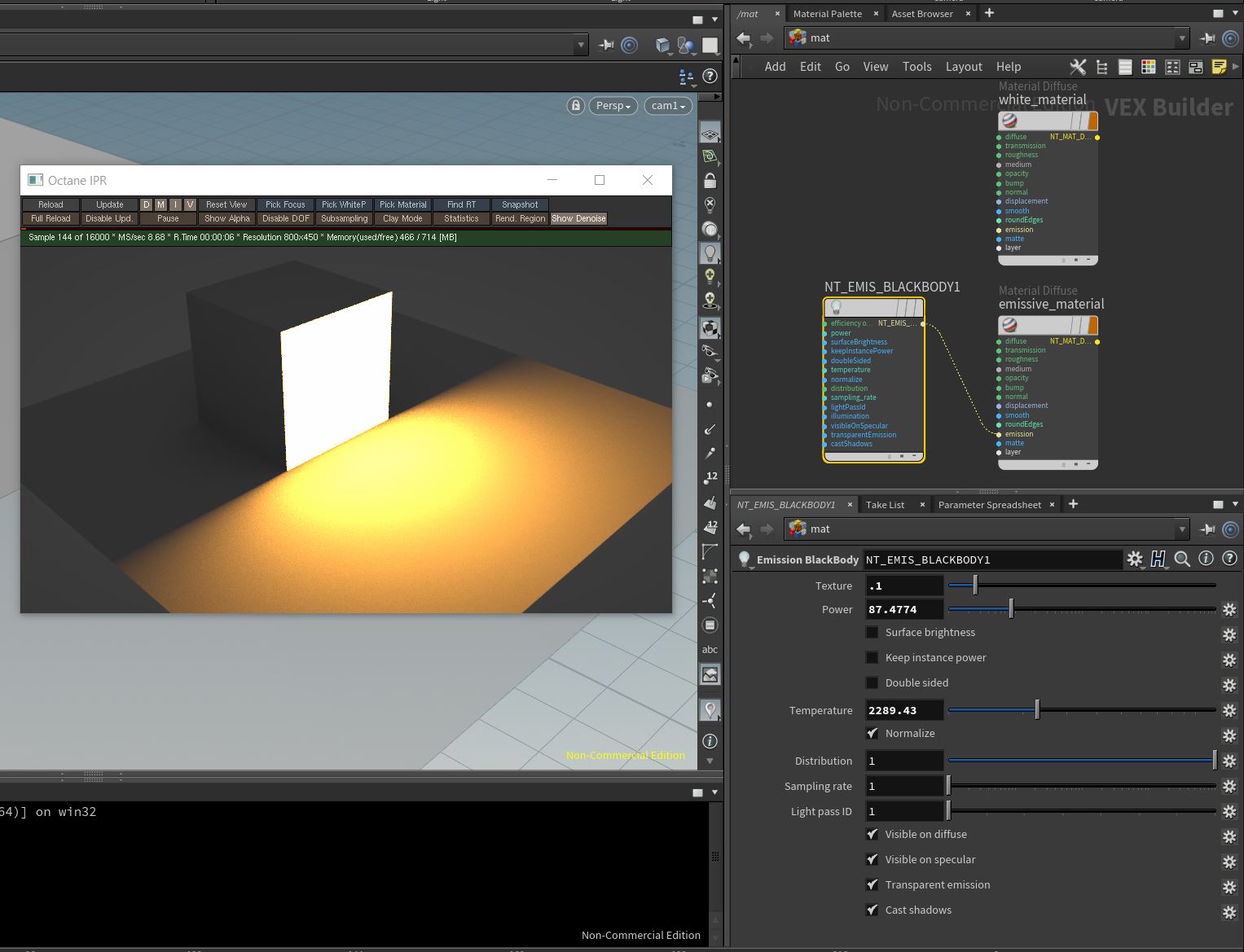Click the sticky note icon in network toolbar
Image resolution: width=1244 pixels, height=952 pixels.
(1219, 67)
